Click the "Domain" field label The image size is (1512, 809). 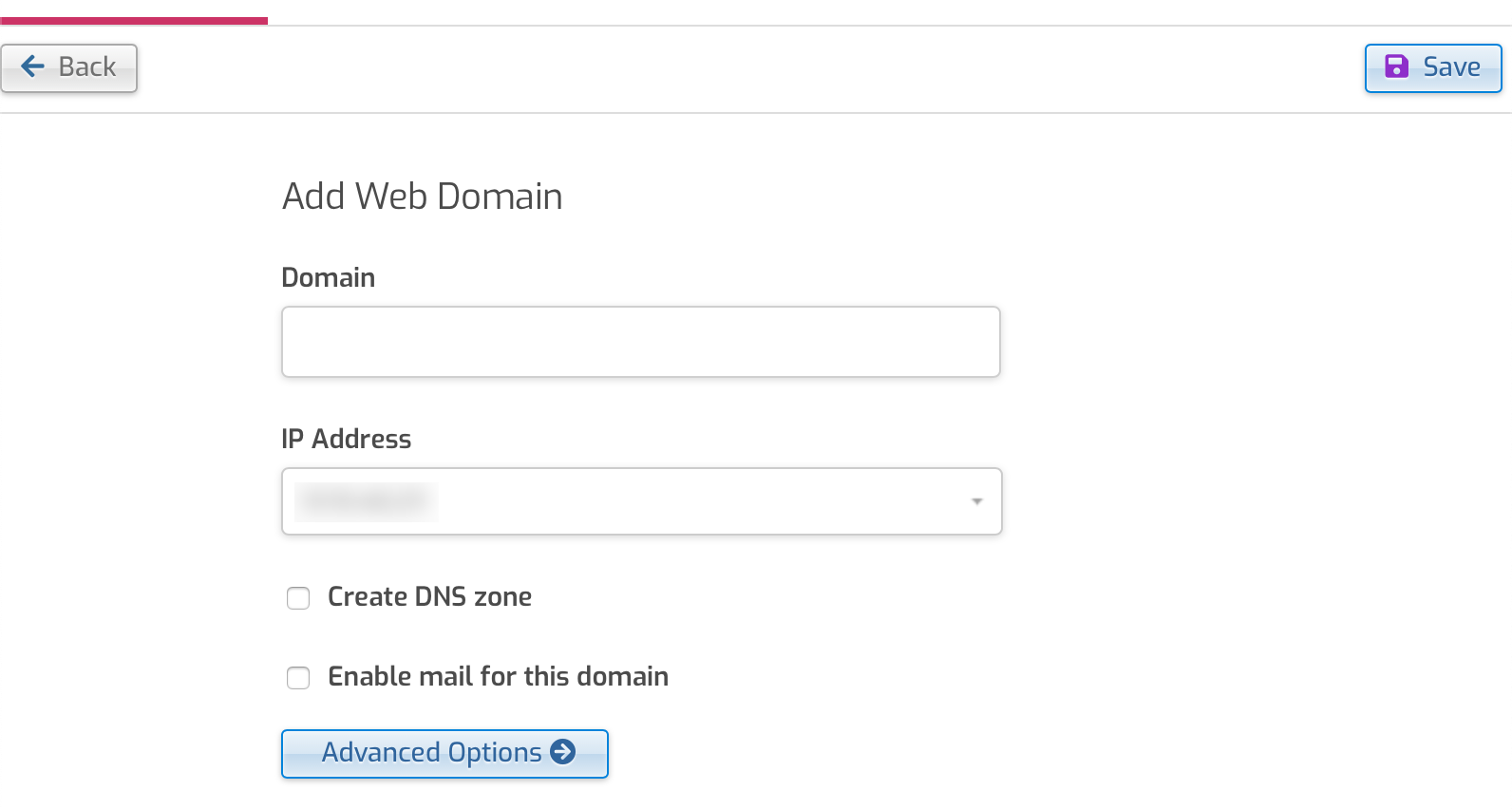(x=329, y=277)
